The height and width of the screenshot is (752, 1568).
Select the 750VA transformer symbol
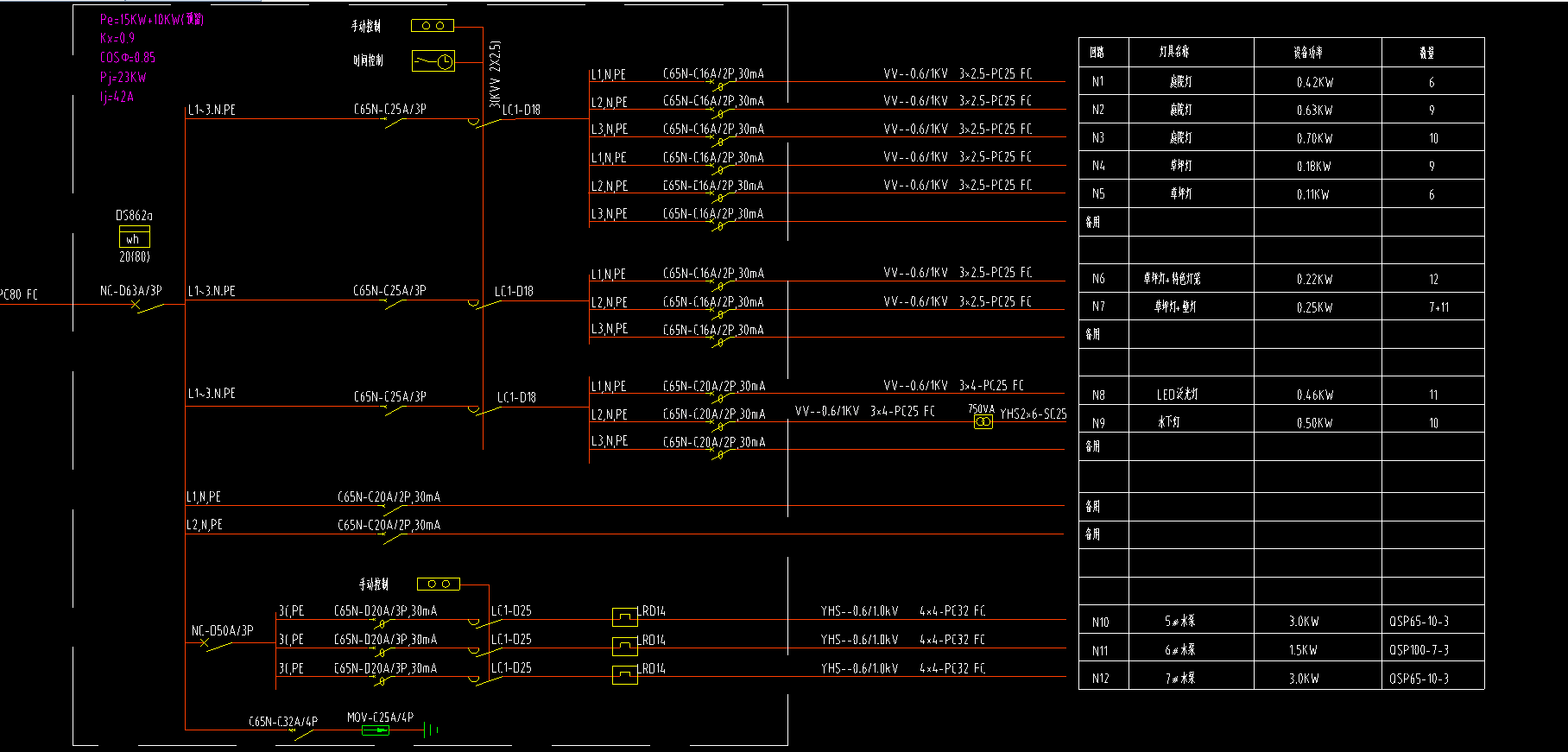983,421
